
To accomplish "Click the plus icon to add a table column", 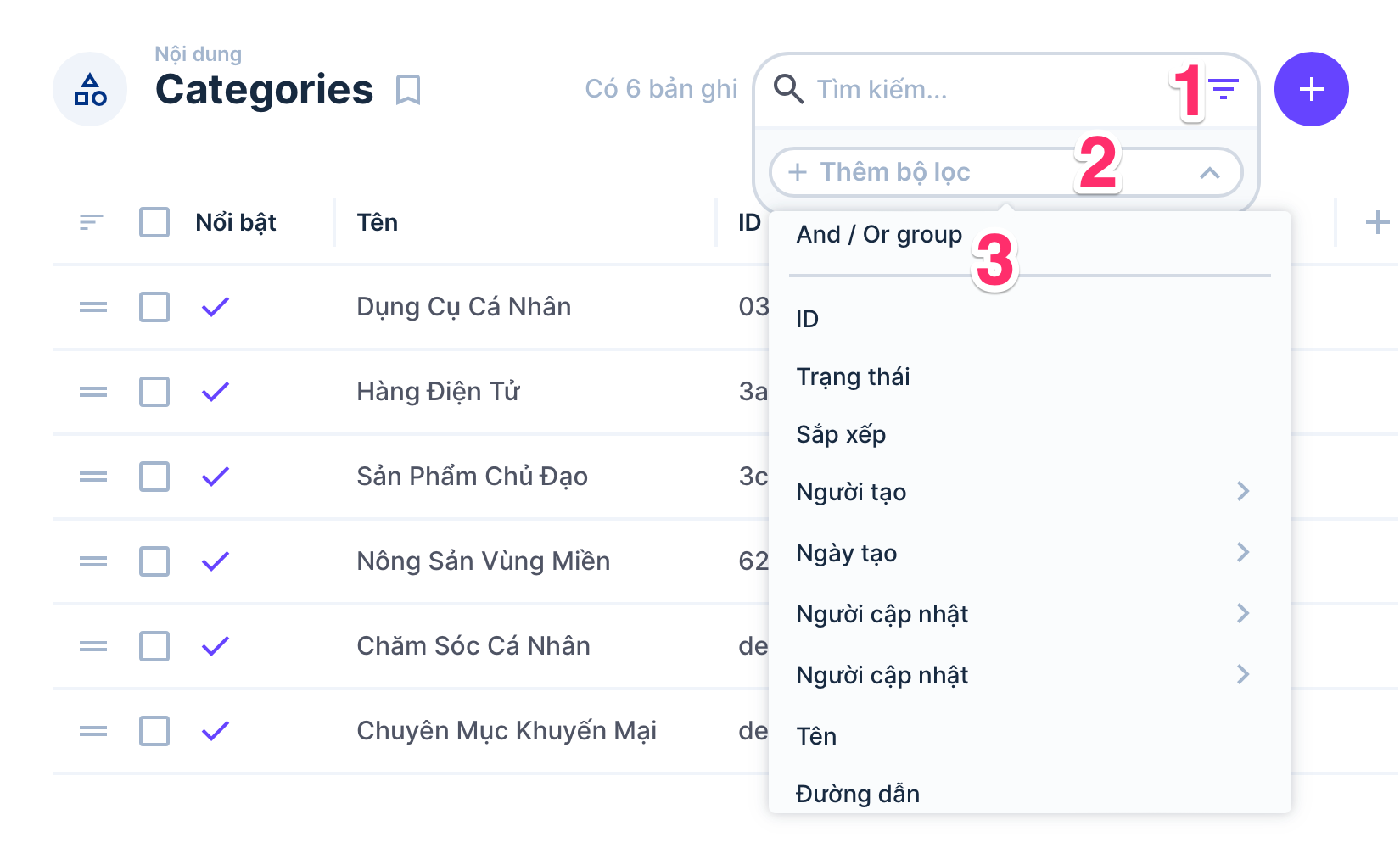I will 1380,221.
